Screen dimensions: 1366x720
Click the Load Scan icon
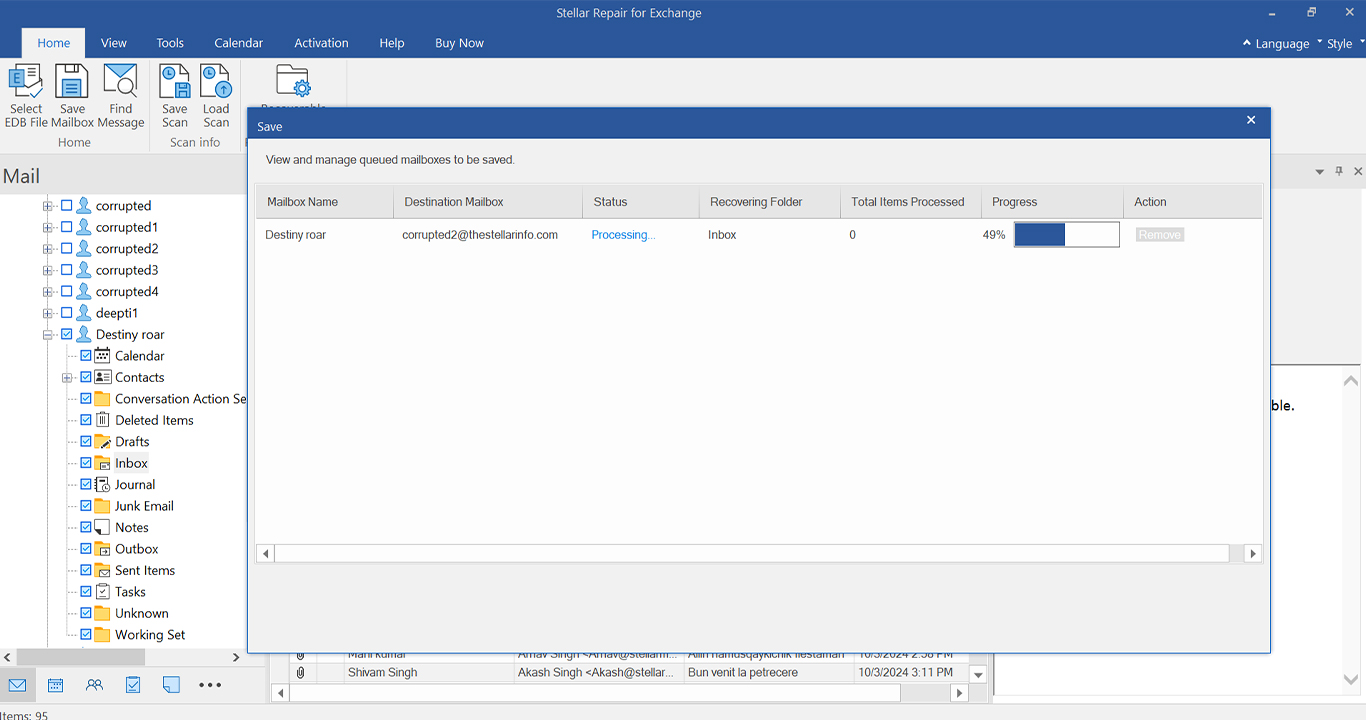coord(216,80)
